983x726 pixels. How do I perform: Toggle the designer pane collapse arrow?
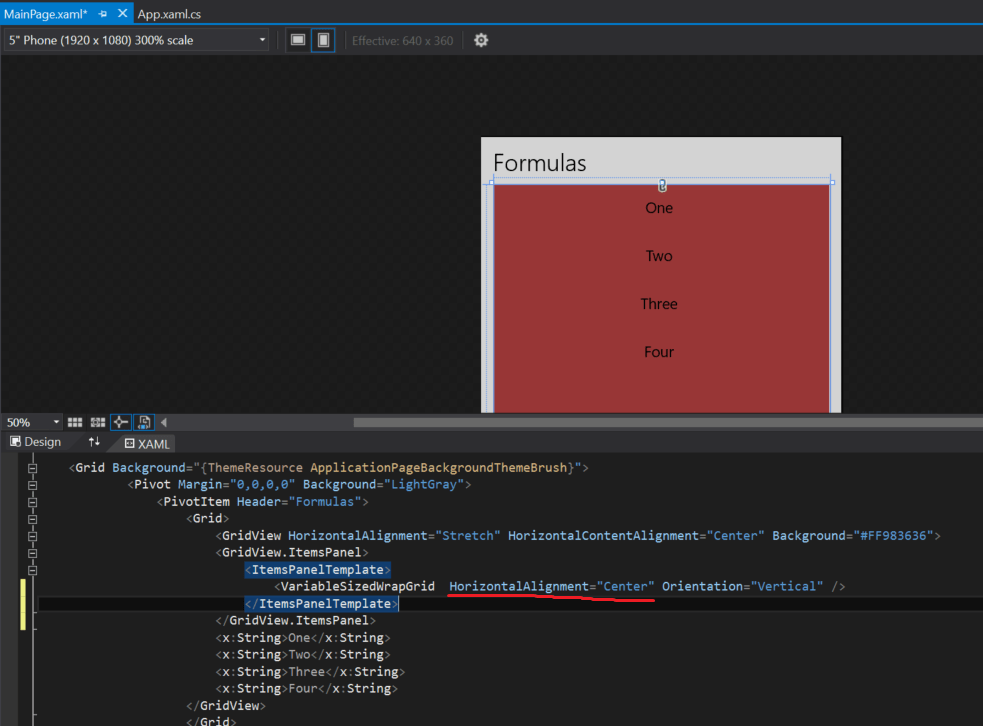click(x=164, y=421)
